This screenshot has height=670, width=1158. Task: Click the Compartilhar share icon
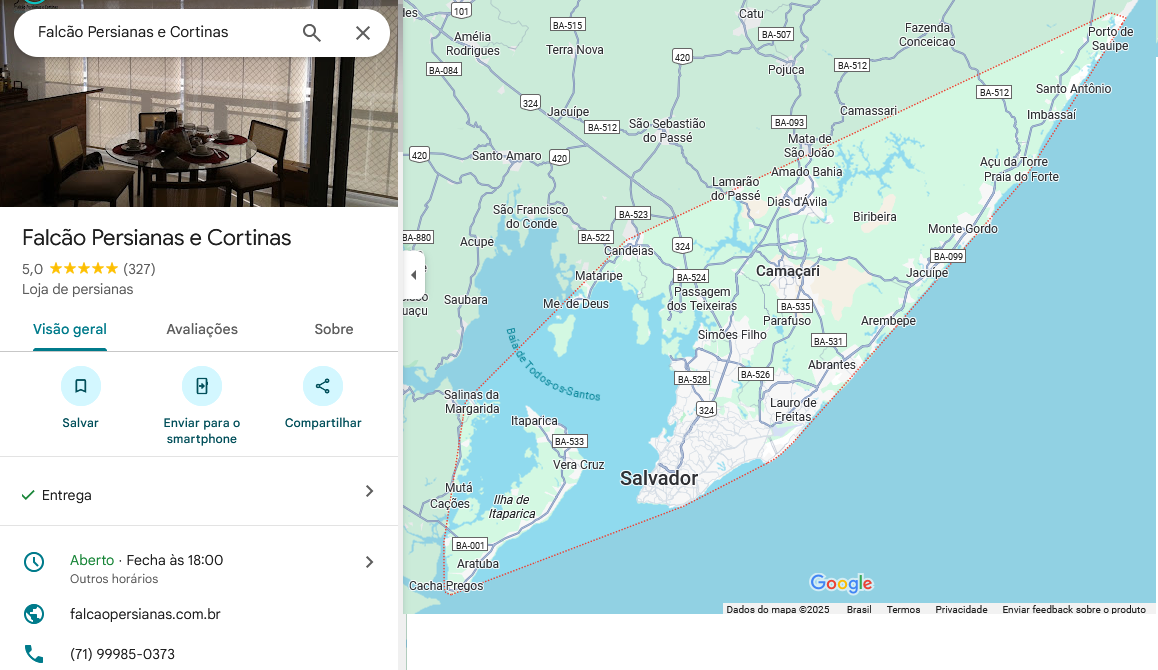coord(323,386)
